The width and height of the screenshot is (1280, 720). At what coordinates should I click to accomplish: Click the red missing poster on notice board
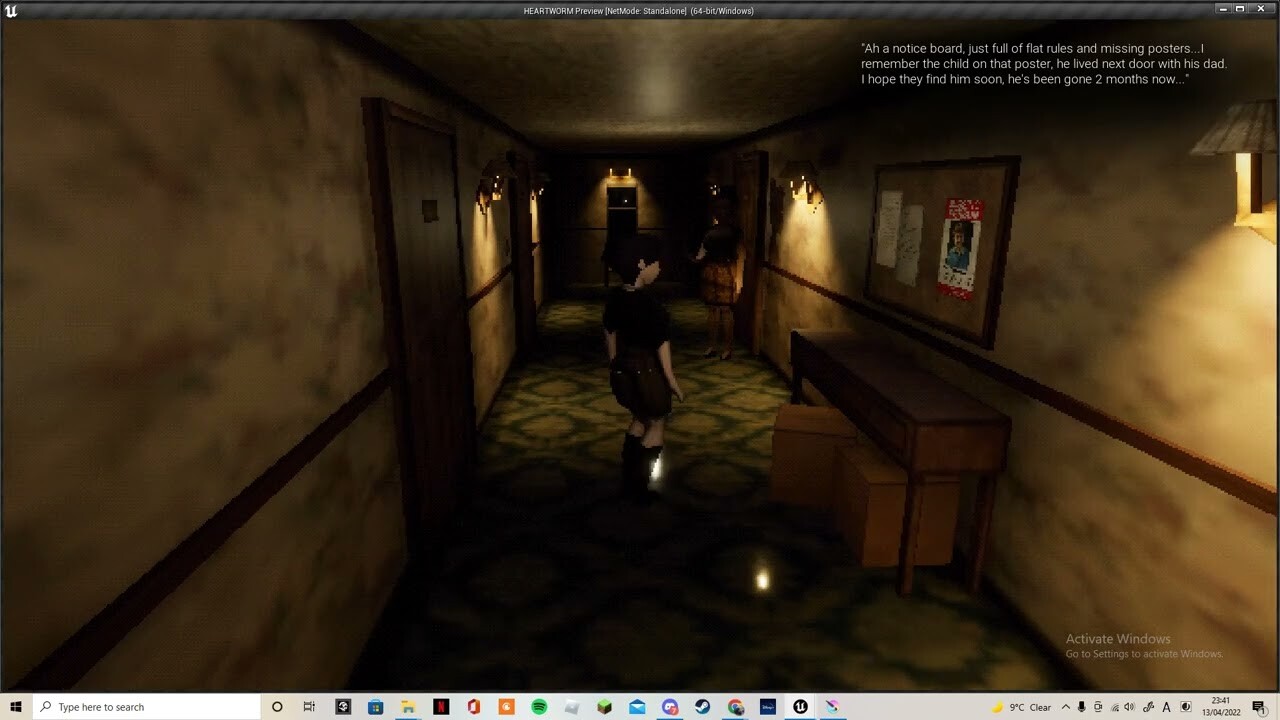pos(960,248)
